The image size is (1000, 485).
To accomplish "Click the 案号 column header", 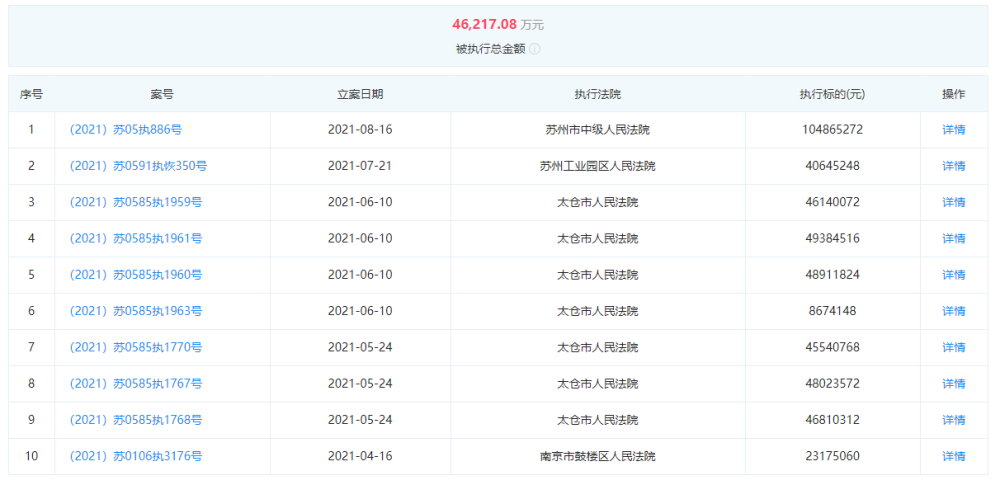I will pos(162,94).
